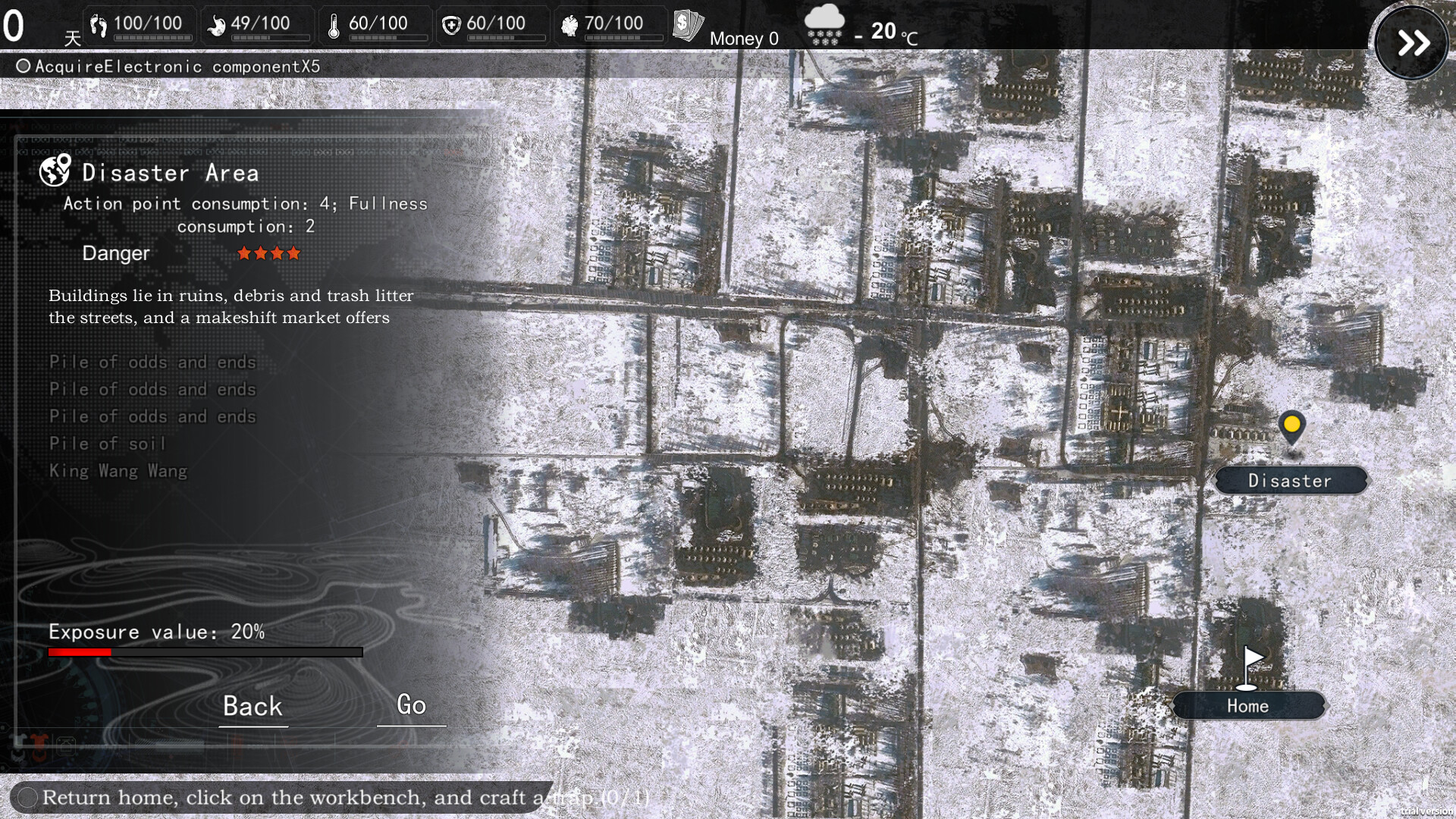Screen dimensions: 1456x819
Task: Toggle the circle on the workbench objective
Action: [27, 797]
